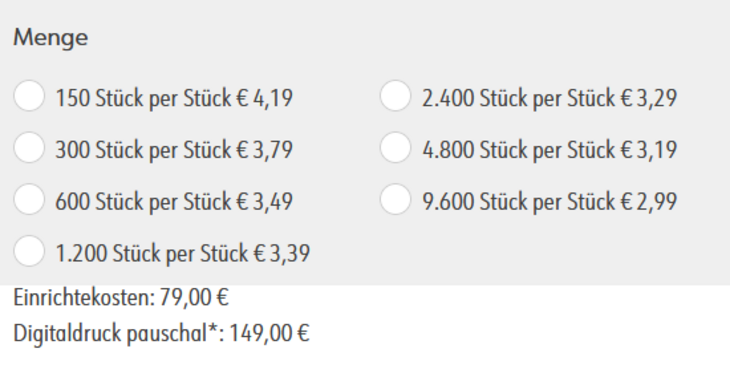The height and width of the screenshot is (373, 730).
Task: Click the '4.800 Stück per Stück € 3,19' label
Action: pos(550,150)
